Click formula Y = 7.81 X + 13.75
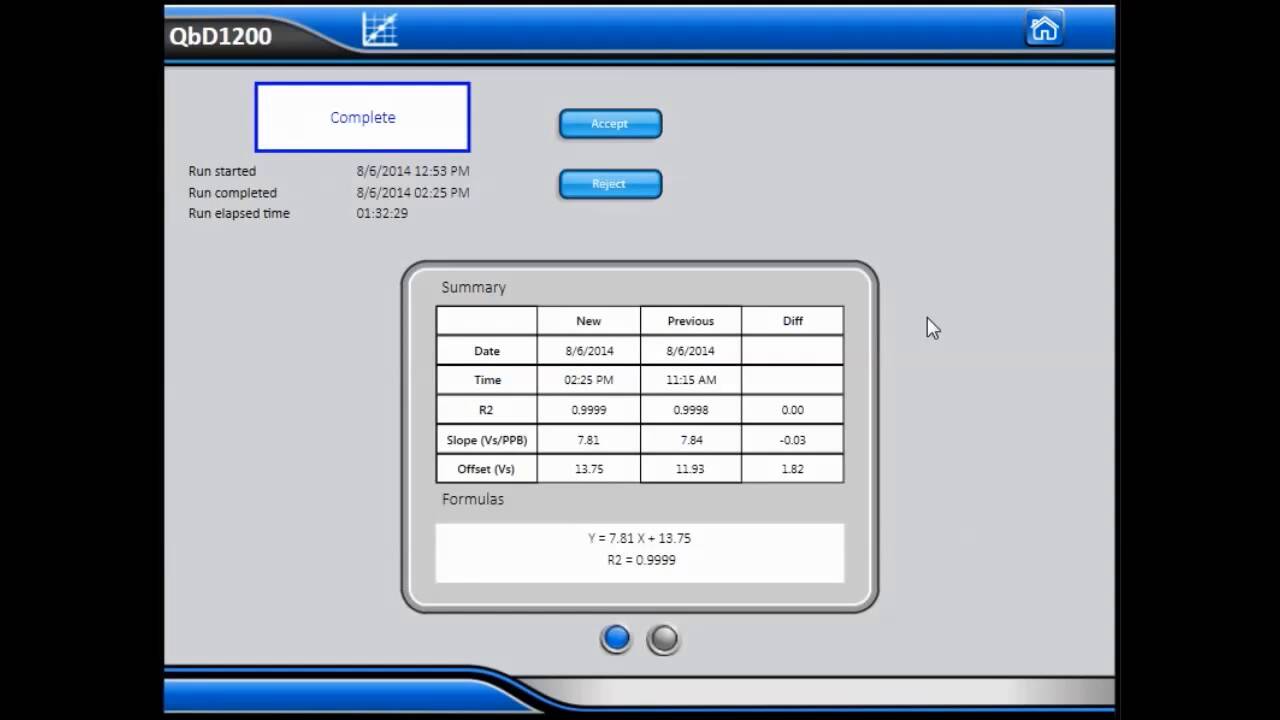This screenshot has width=1280, height=720. pos(639,538)
